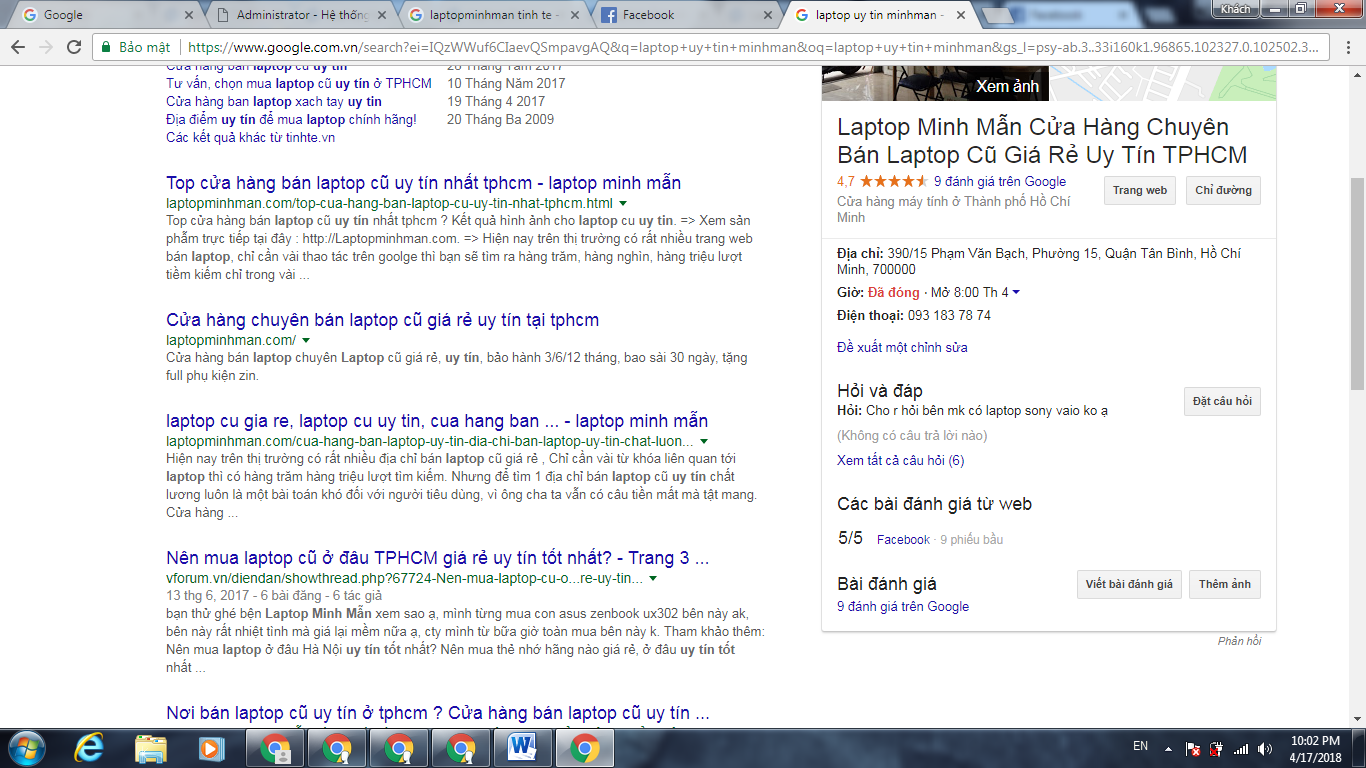Open 'Cửa hàng ban laptop xach tay uy tín' sublink

[x=274, y=101]
